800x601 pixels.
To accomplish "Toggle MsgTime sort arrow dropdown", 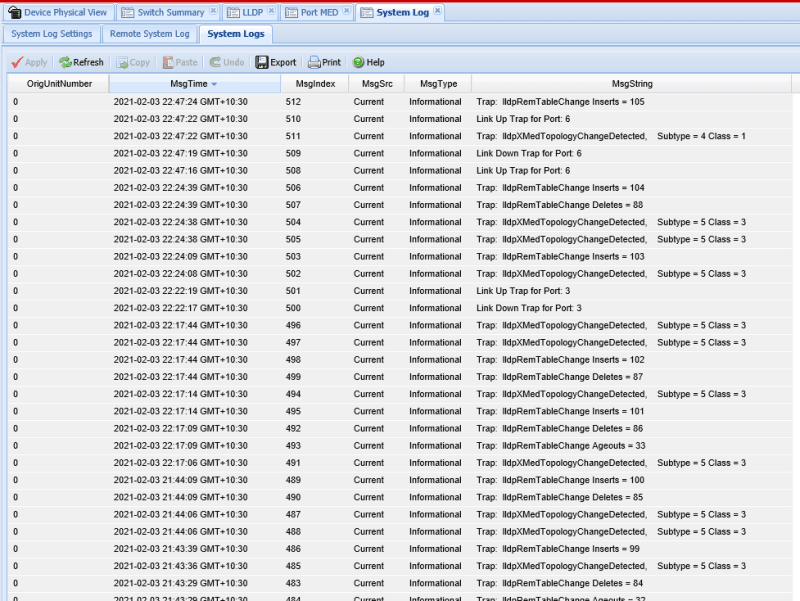I will (214, 84).
